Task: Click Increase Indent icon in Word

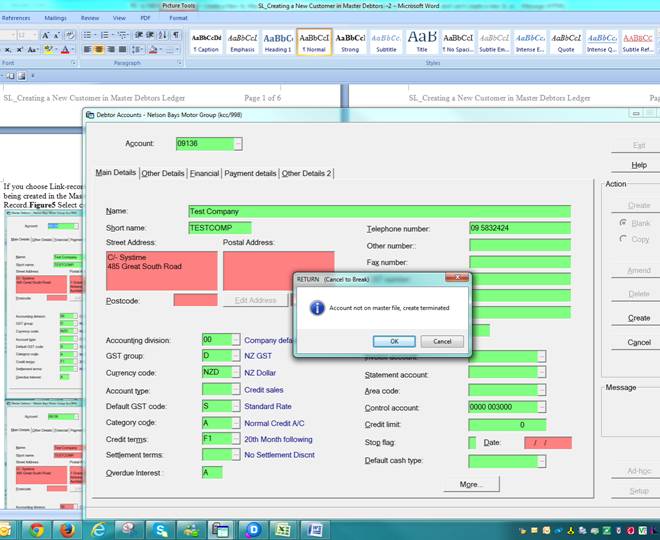Action: (x=150, y=35)
